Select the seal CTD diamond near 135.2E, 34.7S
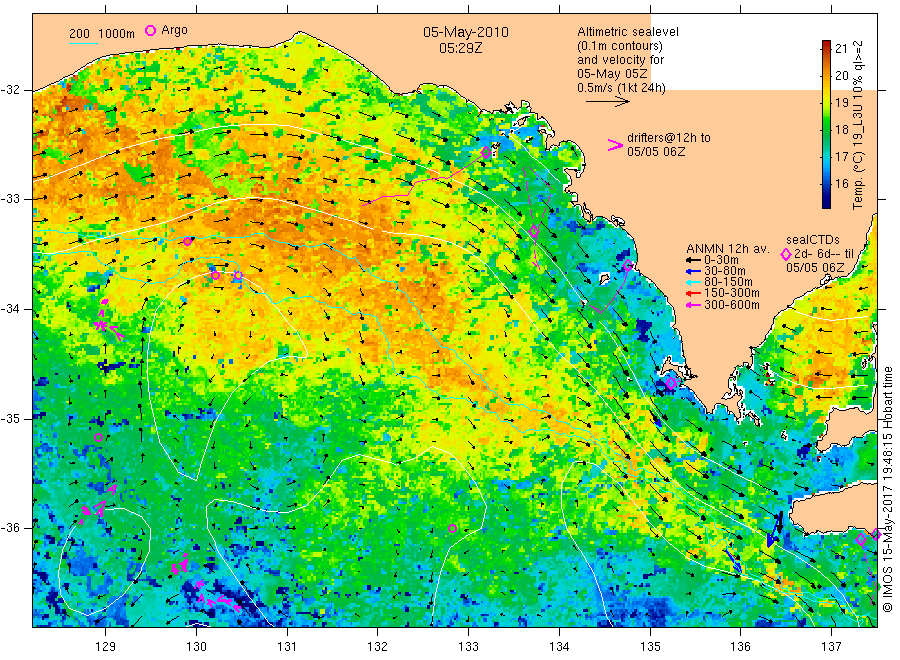Viewport: 900px width, 660px height. (x=672, y=383)
